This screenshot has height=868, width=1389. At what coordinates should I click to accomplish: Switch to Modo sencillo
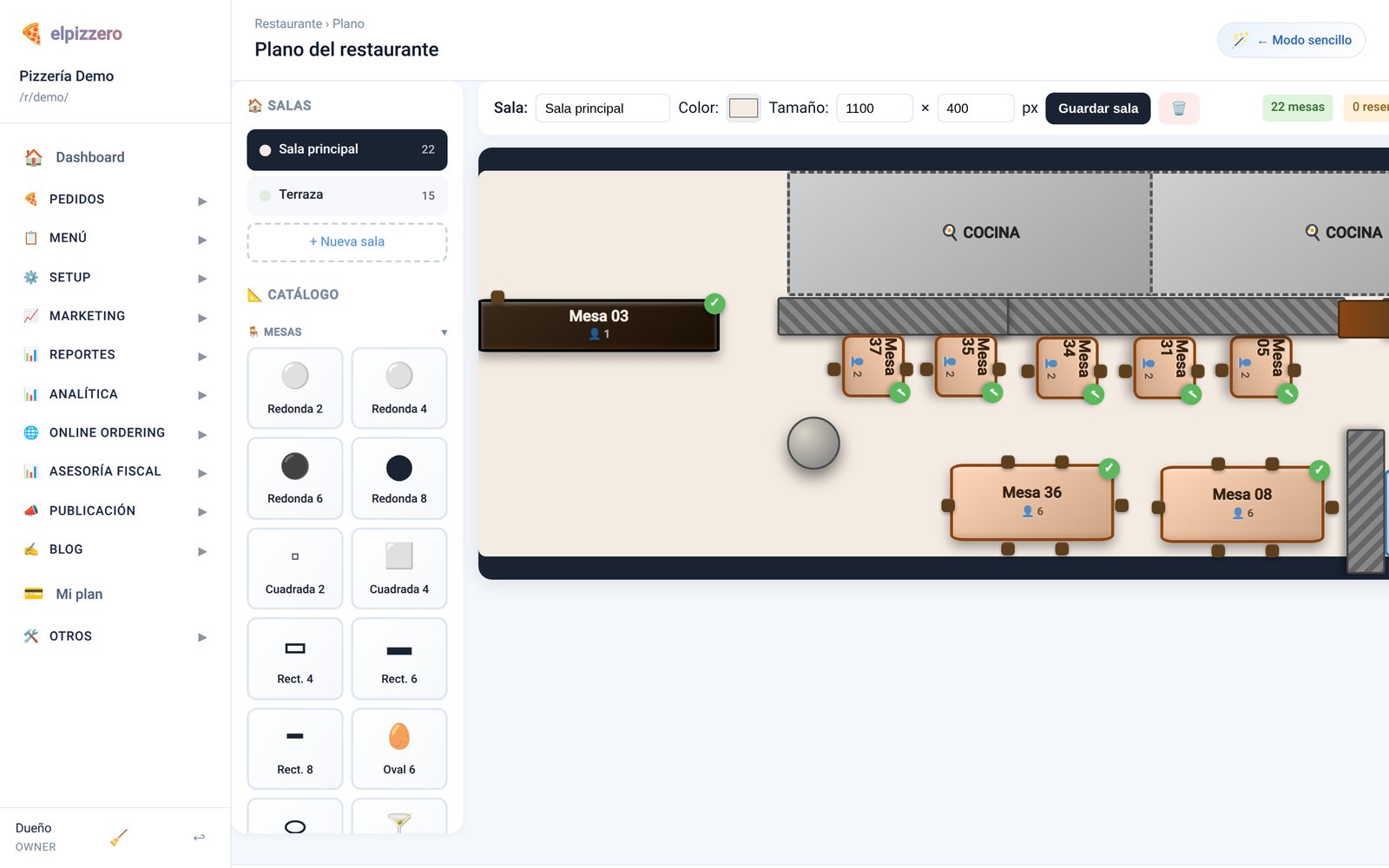pos(1291,40)
